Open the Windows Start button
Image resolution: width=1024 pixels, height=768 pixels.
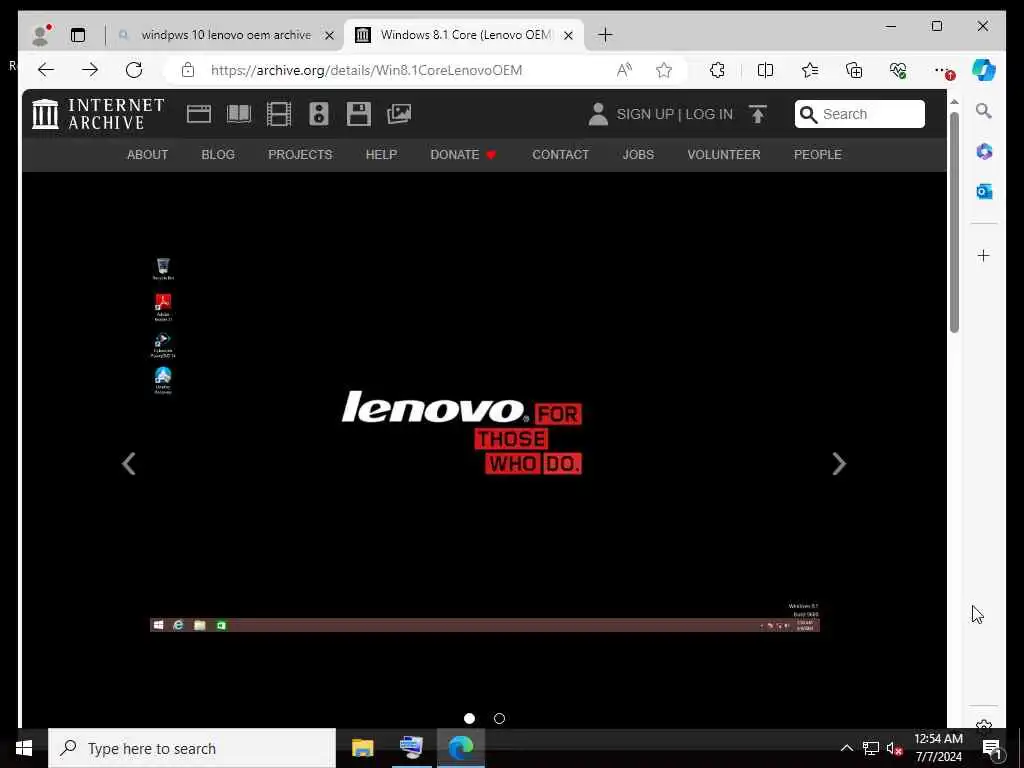pyautogui.click(x=24, y=748)
